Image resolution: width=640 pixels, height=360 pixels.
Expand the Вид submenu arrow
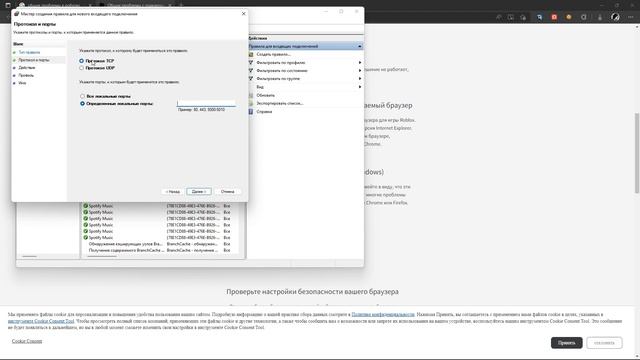pos(360,87)
